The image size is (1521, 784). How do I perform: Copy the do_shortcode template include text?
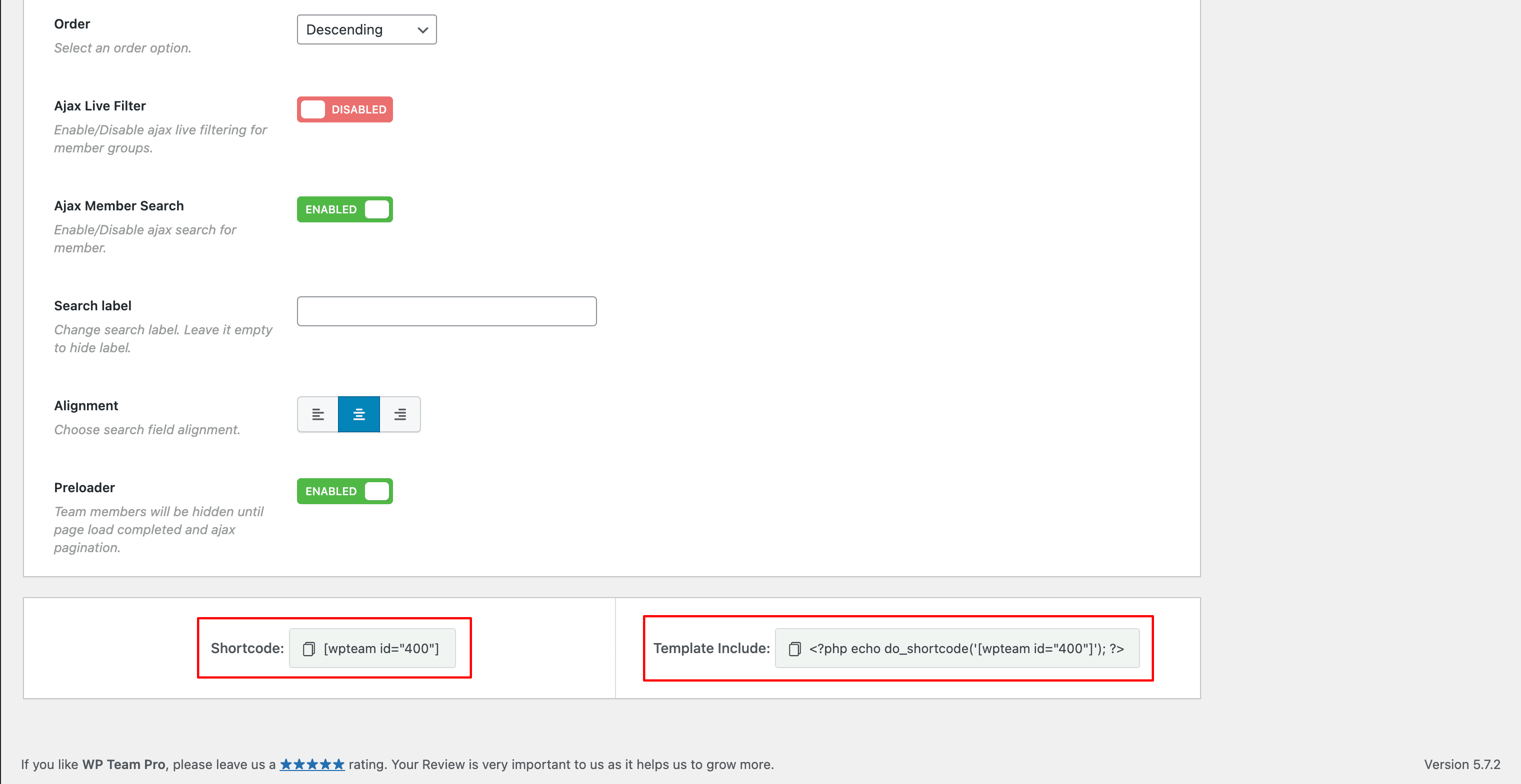pyautogui.click(x=966, y=648)
